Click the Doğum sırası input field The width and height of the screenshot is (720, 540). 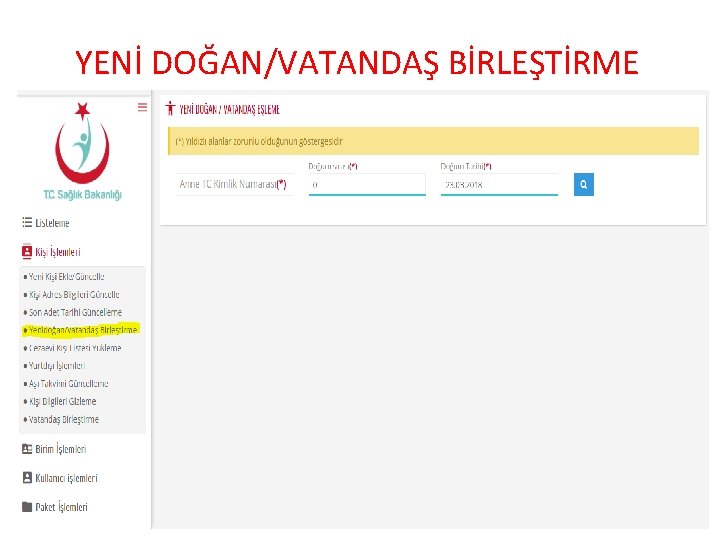(x=367, y=185)
